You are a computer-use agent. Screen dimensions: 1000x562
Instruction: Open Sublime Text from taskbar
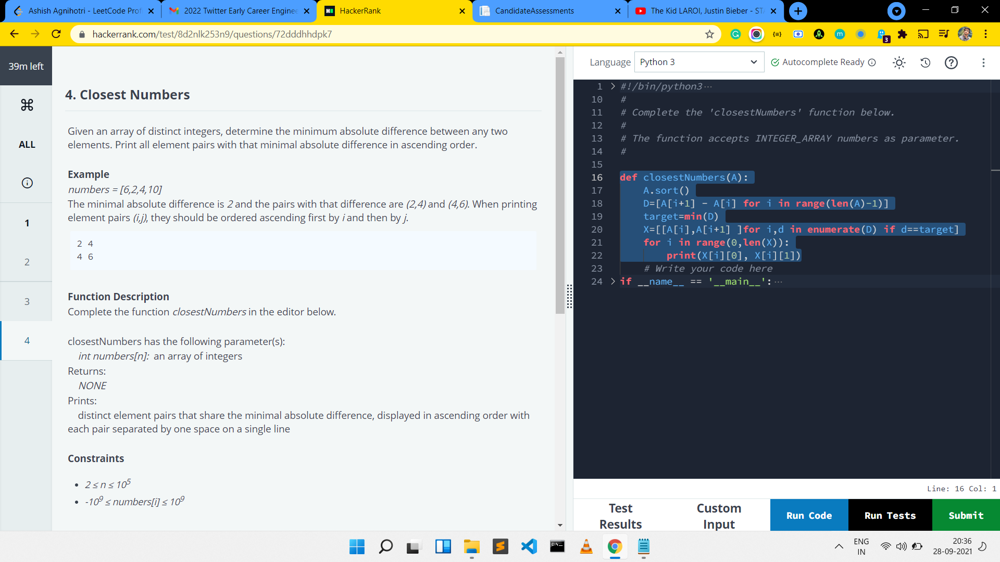(500, 547)
